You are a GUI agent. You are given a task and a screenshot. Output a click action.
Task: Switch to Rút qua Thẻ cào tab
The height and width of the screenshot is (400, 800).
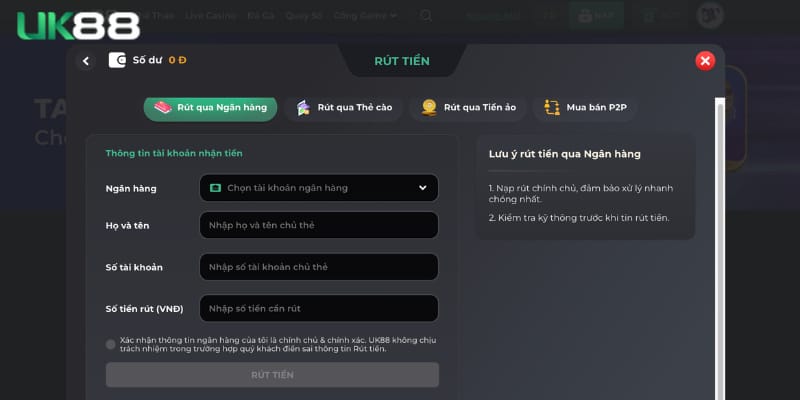tap(344, 108)
